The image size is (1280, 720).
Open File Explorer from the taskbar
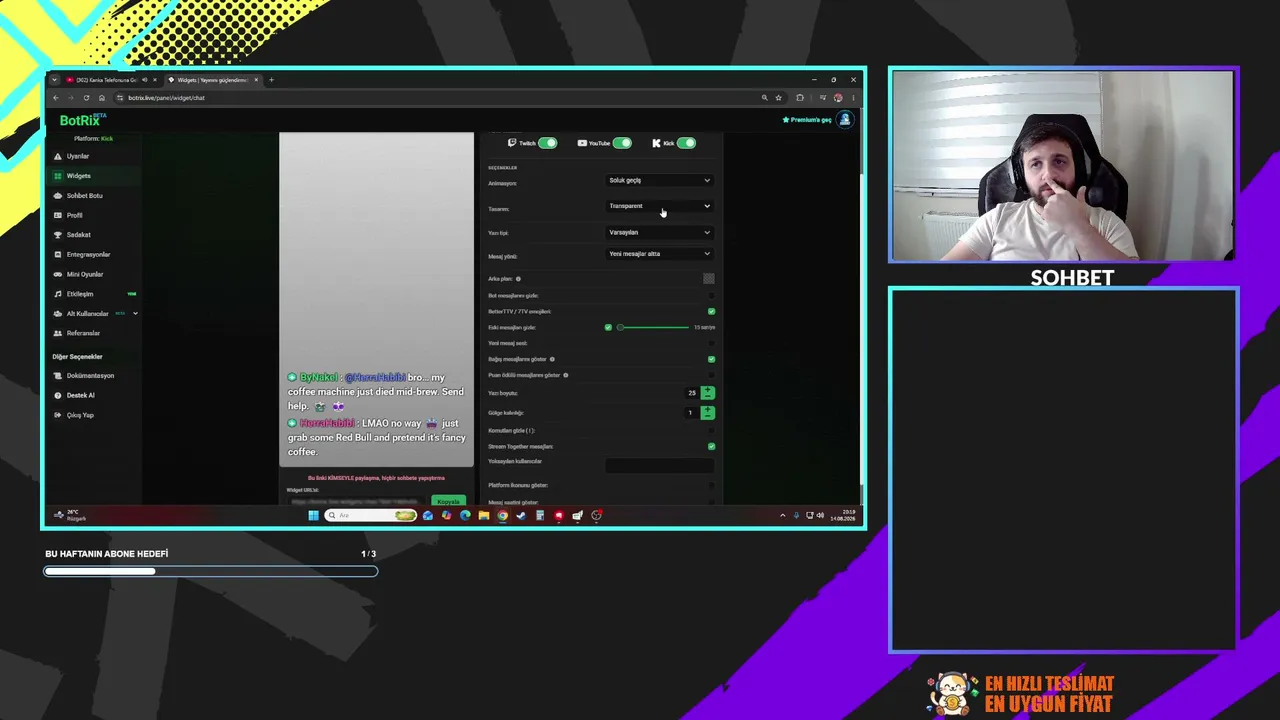pyautogui.click(x=484, y=516)
